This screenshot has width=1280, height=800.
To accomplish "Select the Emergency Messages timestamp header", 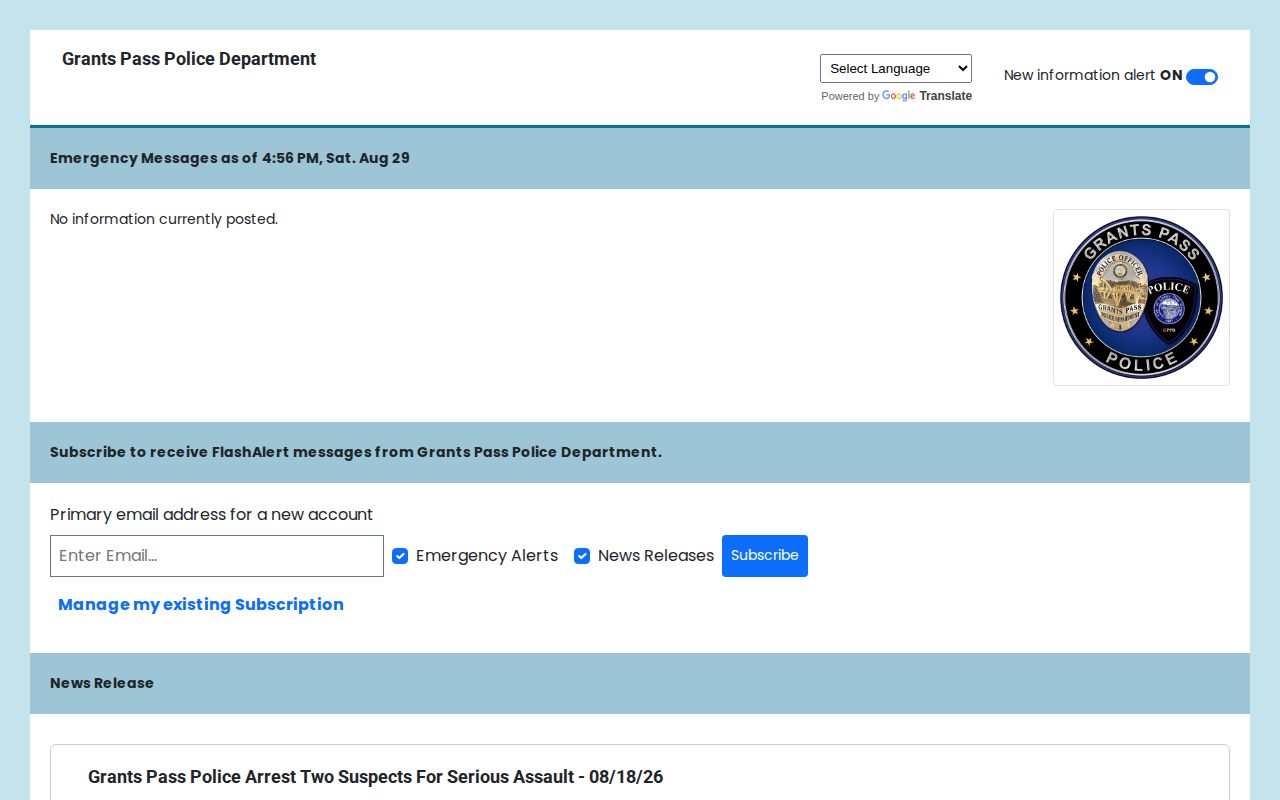I will pyautogui.click(x=230, y=158).
